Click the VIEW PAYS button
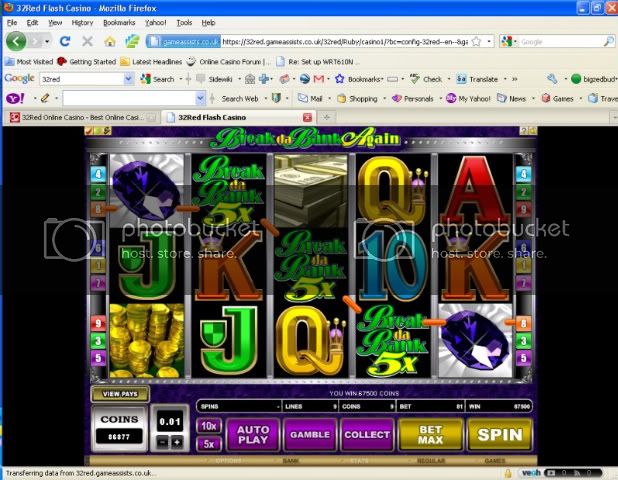The width and height of the screenshot is (618, 480). click(120, 394)
